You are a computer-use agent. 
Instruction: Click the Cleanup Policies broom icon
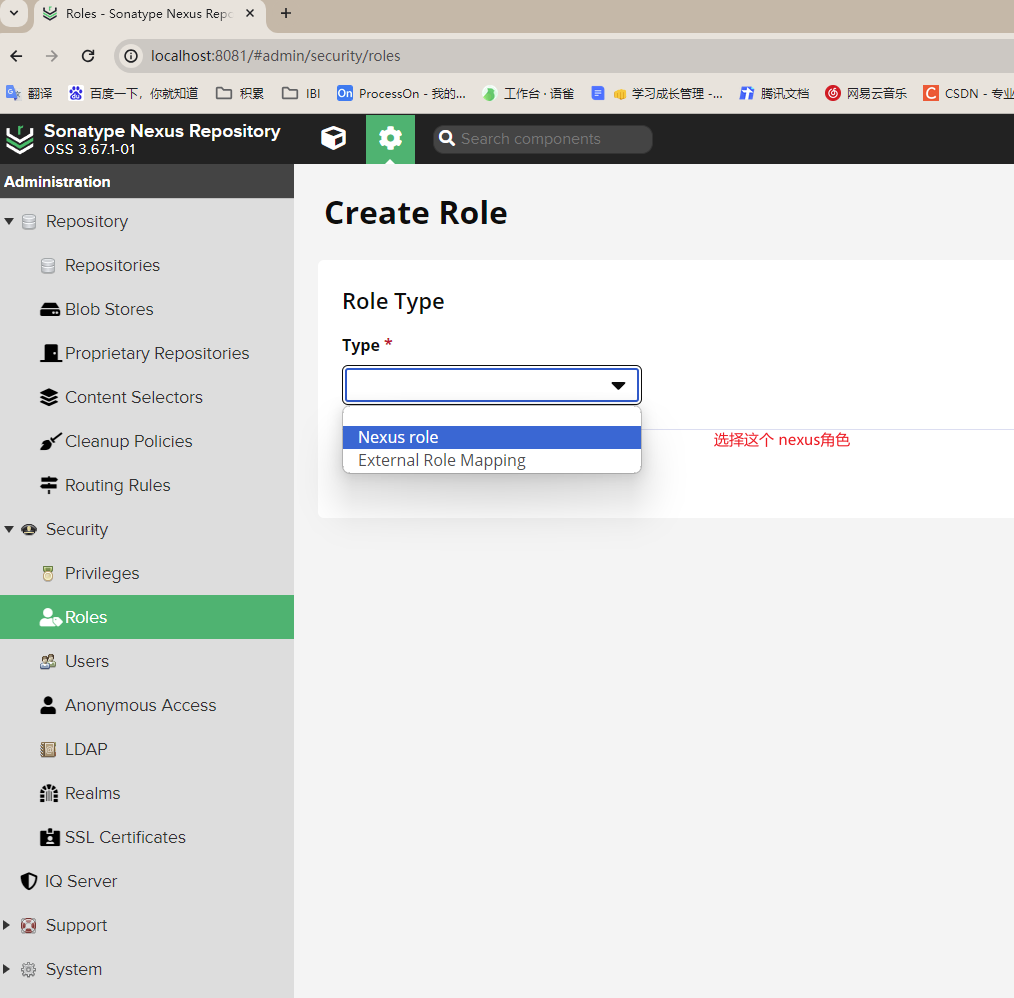50,441
